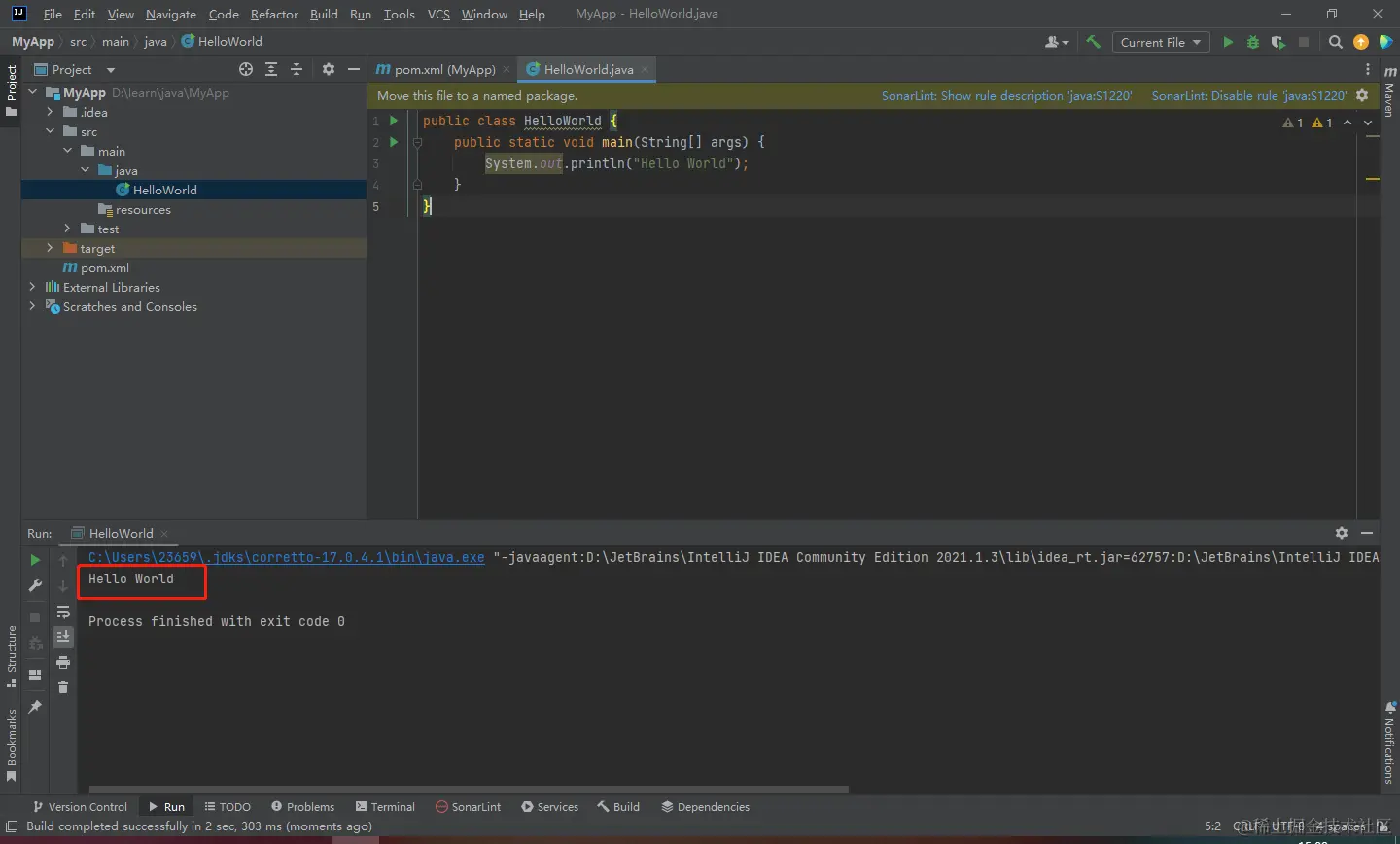Clear console output with trash icon

click(x=63, y=687)
